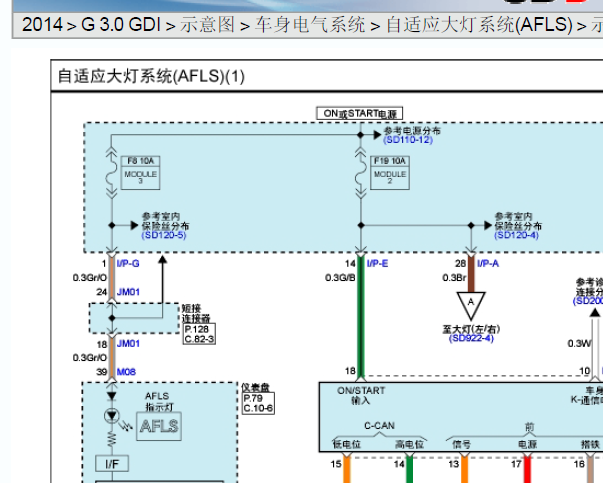Click the F8 10A fuse symbol
603x483 pixels.
[x=112, y=173]
